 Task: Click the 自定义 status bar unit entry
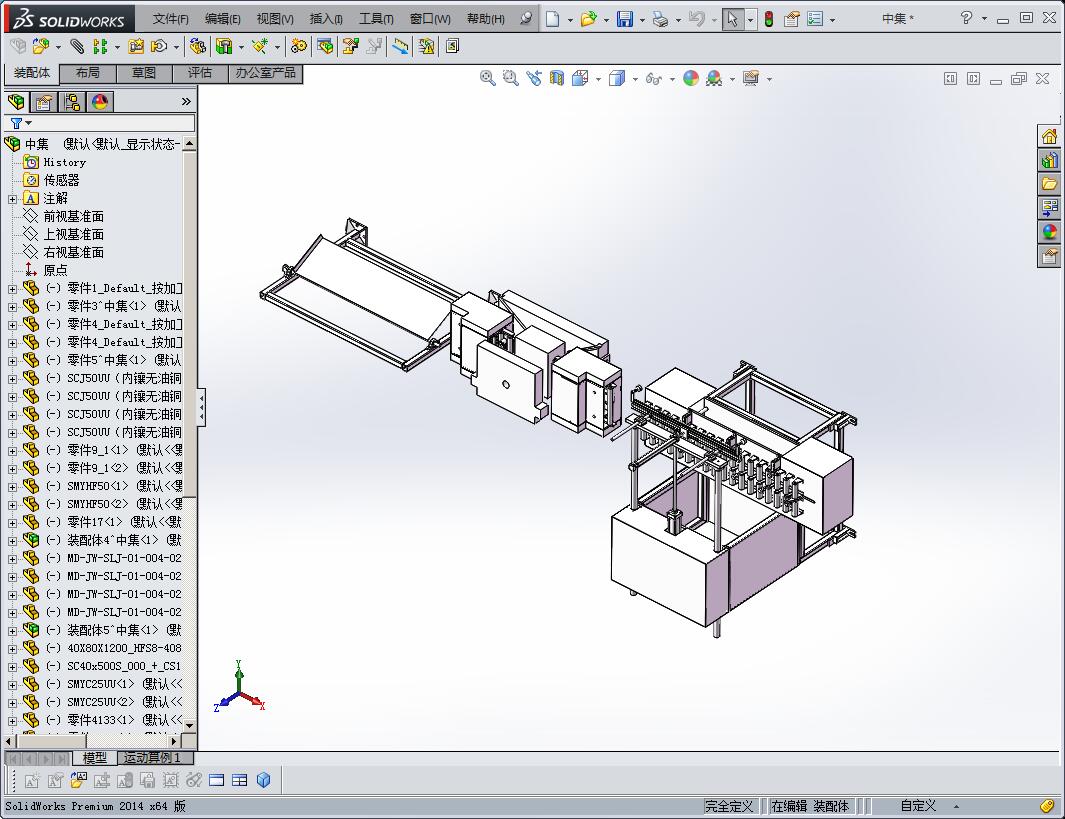(x=918, y=806)
